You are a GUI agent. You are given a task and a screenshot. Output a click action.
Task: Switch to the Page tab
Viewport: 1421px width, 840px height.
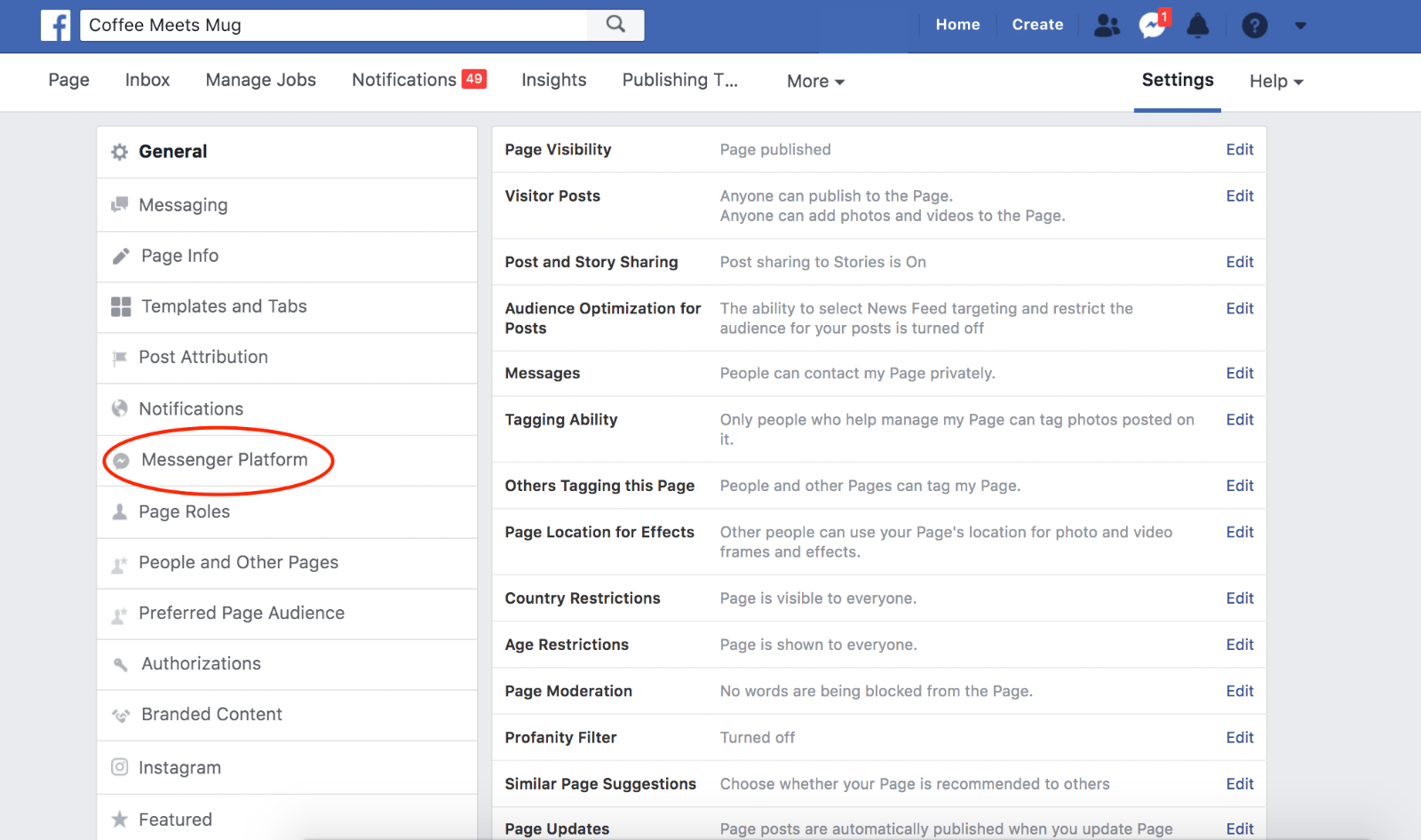(x=68, y=80)
